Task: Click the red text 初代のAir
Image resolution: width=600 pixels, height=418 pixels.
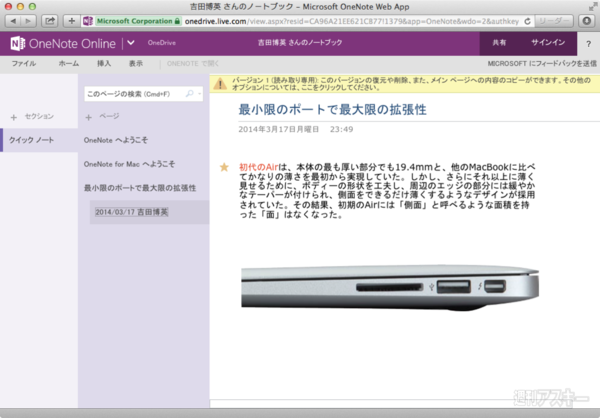Action: click(258, 167)
